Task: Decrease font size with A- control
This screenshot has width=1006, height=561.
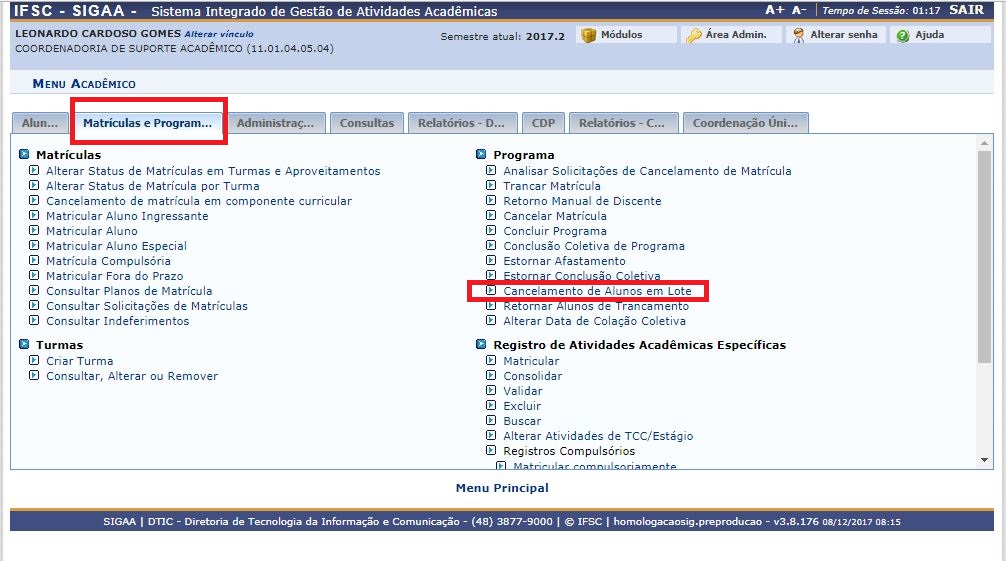Action: pyautogui.click(x=799, y=10)
